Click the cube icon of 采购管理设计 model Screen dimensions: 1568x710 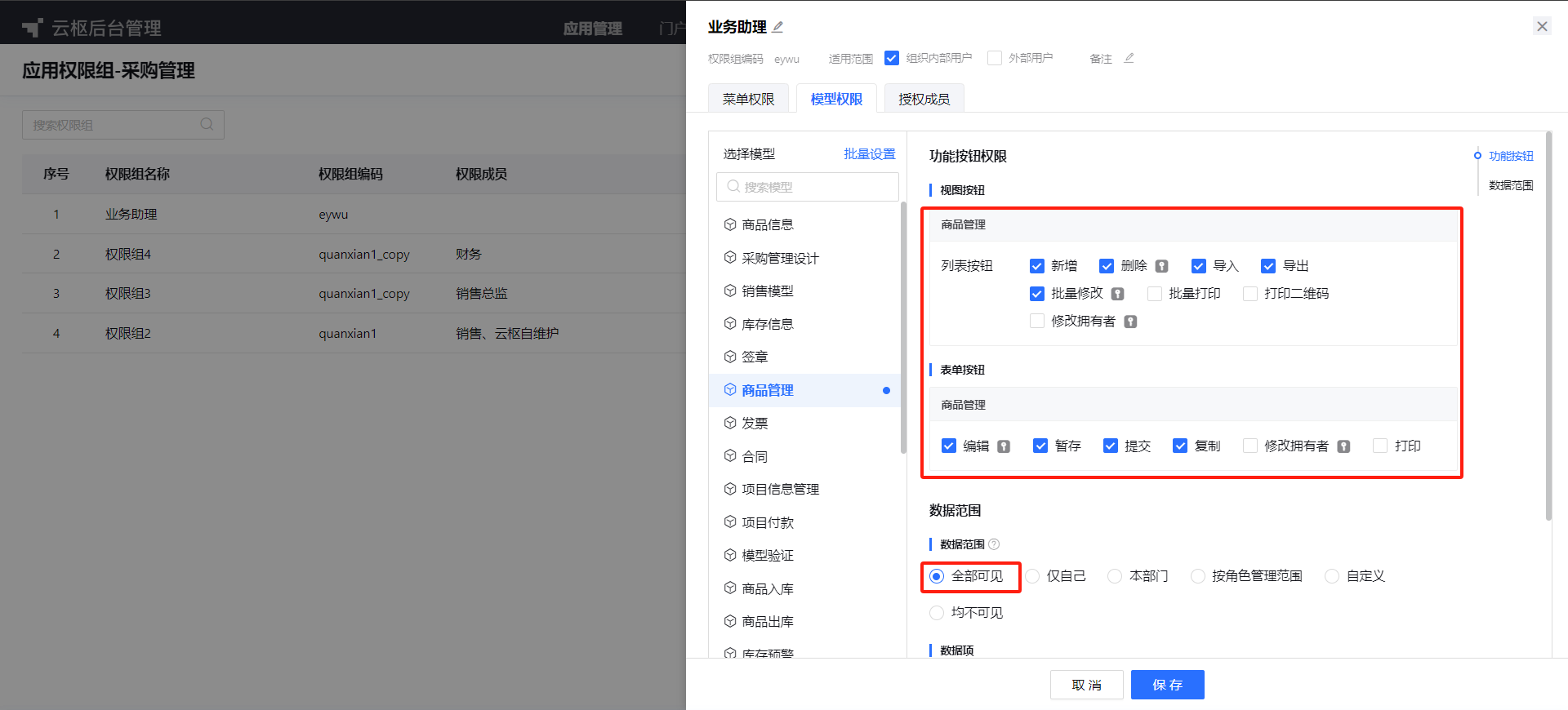click(x=730, y=258)
